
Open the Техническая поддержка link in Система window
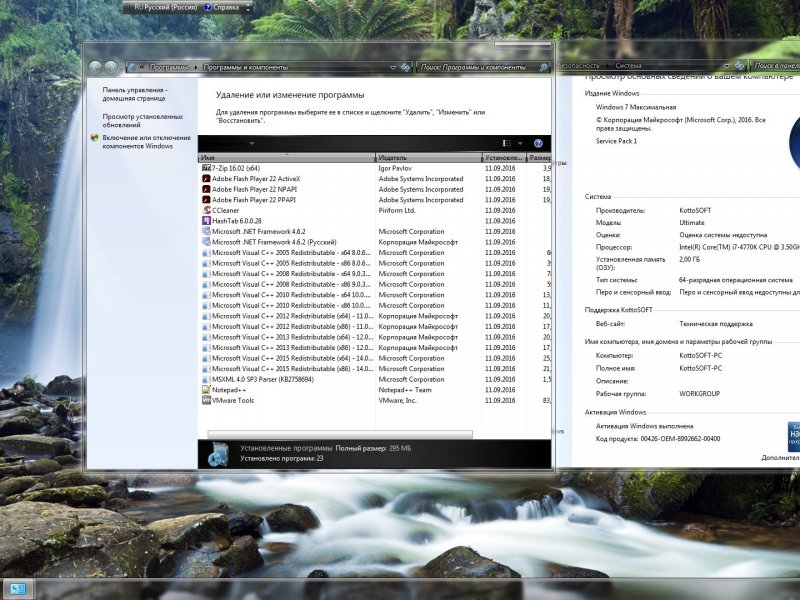(716, 324)
